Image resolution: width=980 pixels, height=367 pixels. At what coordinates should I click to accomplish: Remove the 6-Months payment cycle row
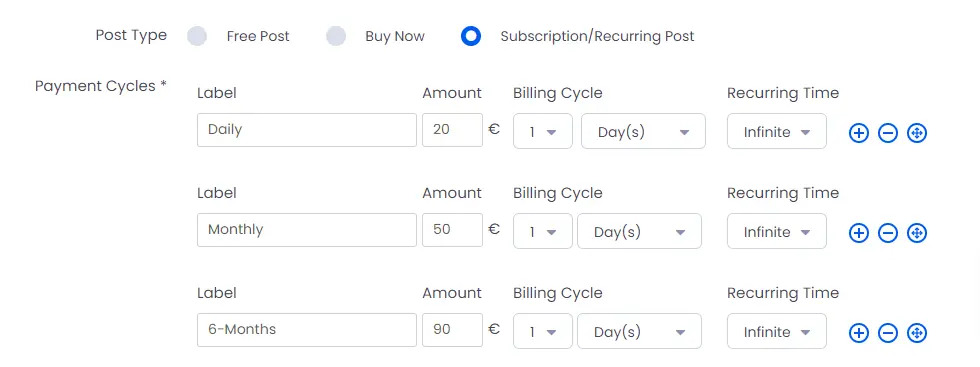(x=888, y=333)
